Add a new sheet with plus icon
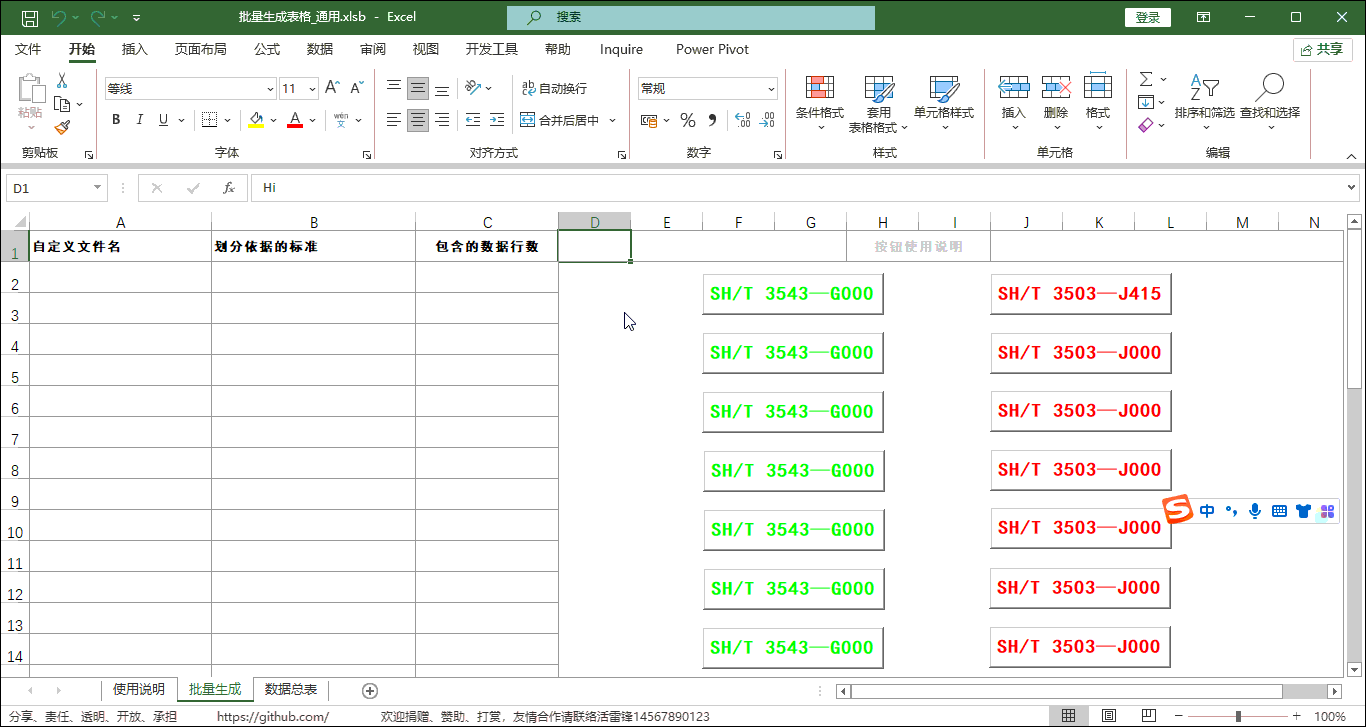Screen dimensions: 1366x727 370,690
